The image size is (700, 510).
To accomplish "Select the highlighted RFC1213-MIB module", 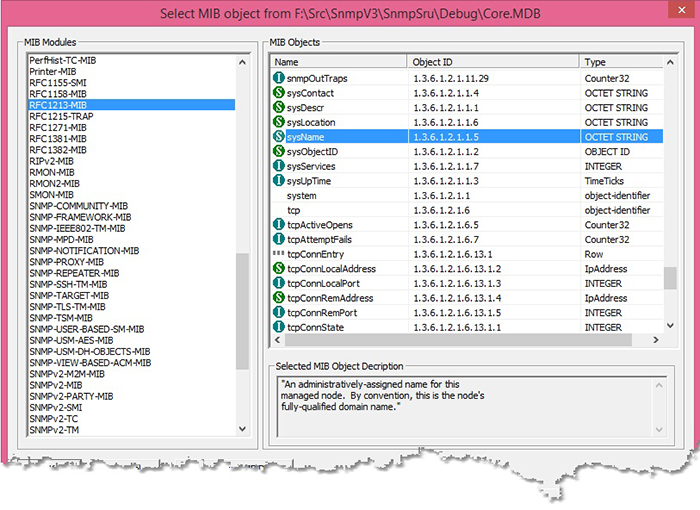I will pos(131,105).
